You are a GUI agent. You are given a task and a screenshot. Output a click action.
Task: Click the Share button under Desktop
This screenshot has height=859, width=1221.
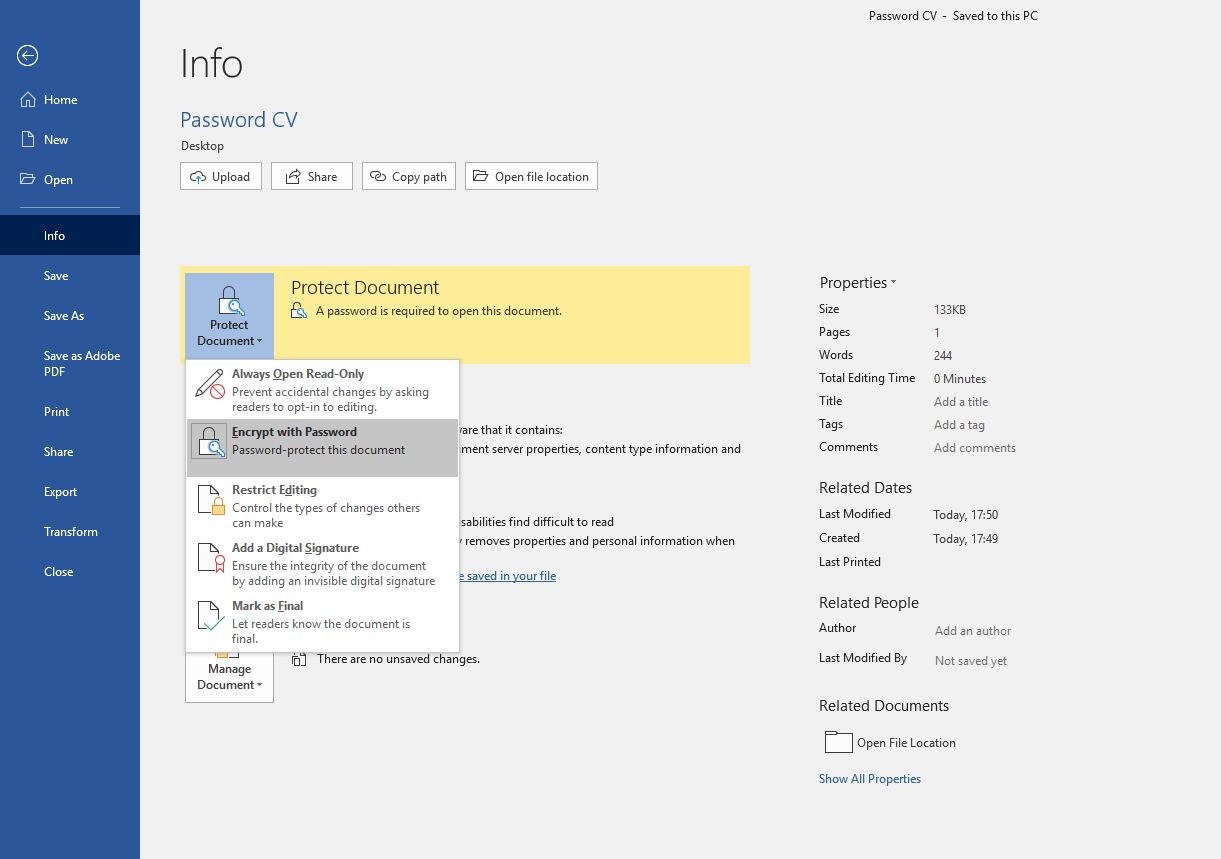311,177
